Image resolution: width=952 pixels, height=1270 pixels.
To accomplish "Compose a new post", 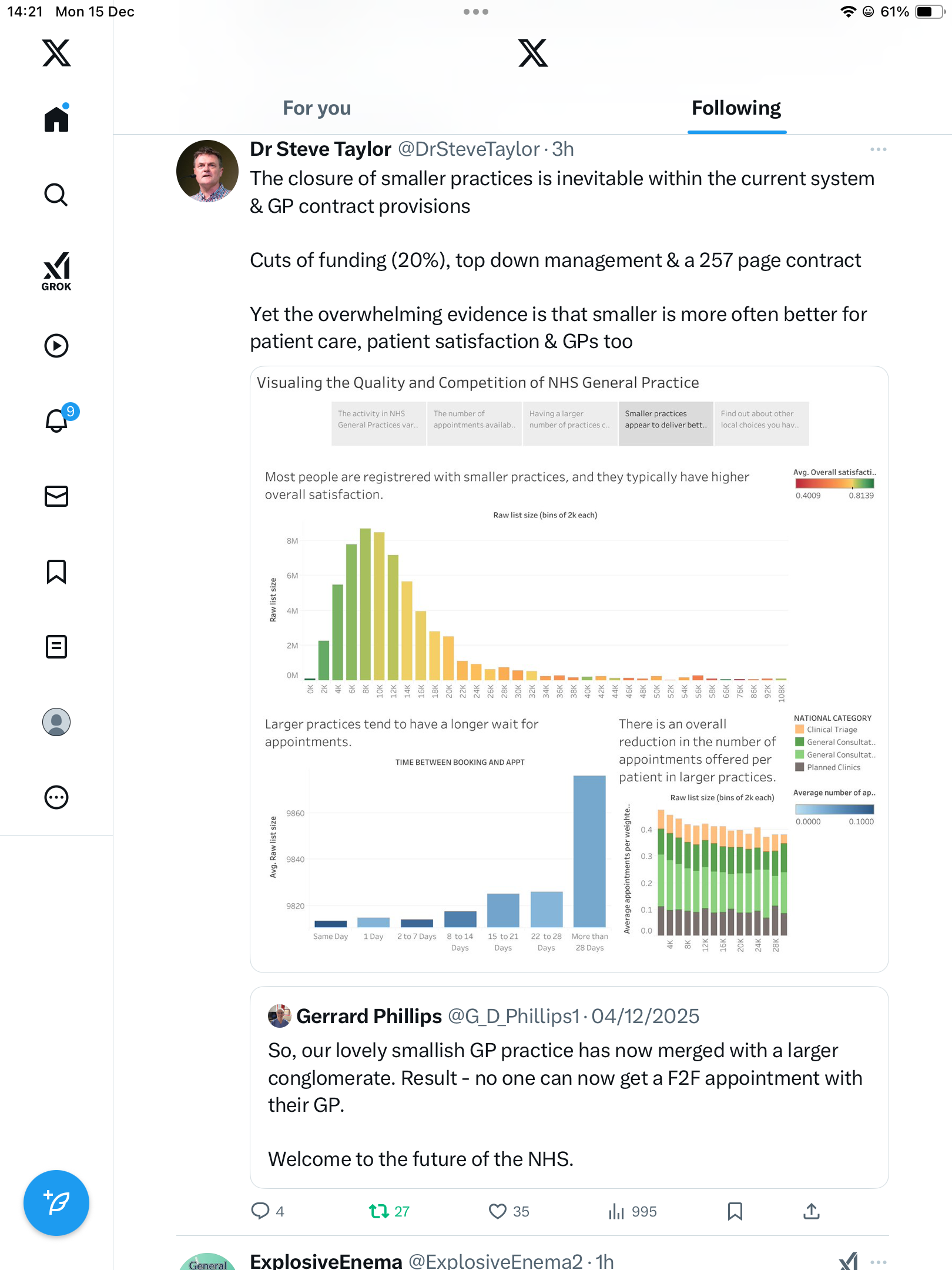I will coord(56,1203).
